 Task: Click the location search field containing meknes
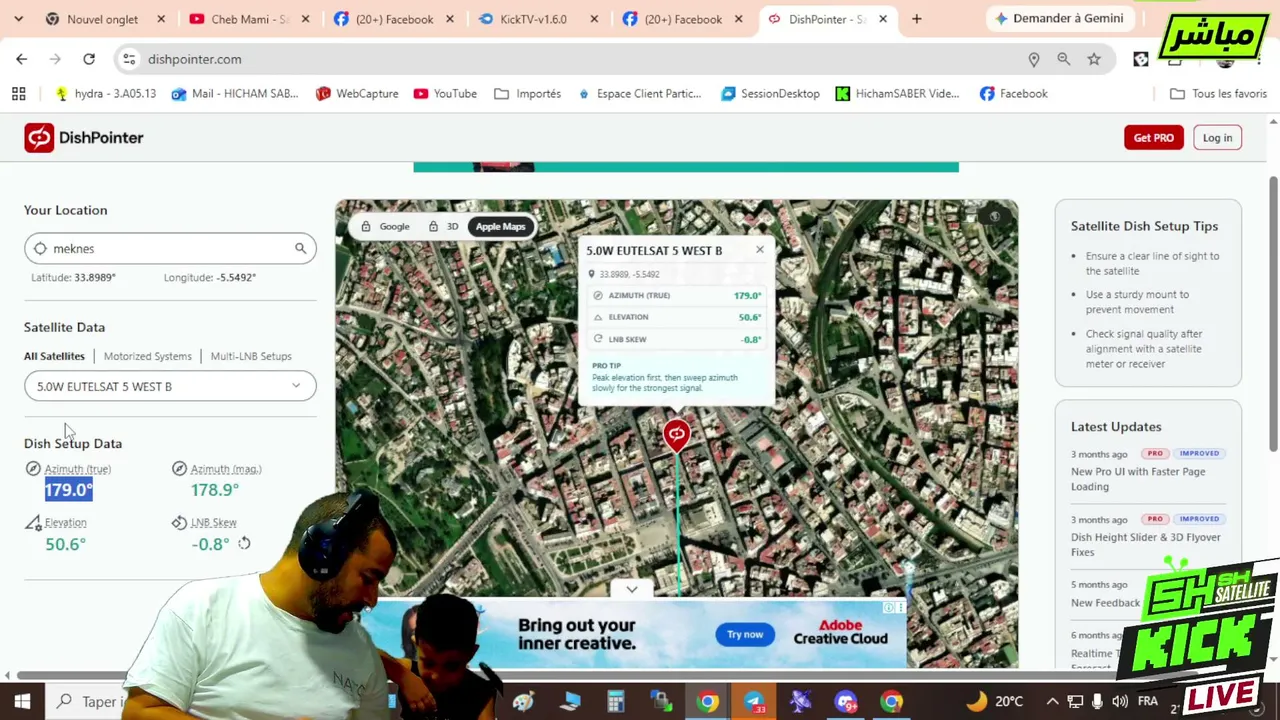tap(170, 248)
